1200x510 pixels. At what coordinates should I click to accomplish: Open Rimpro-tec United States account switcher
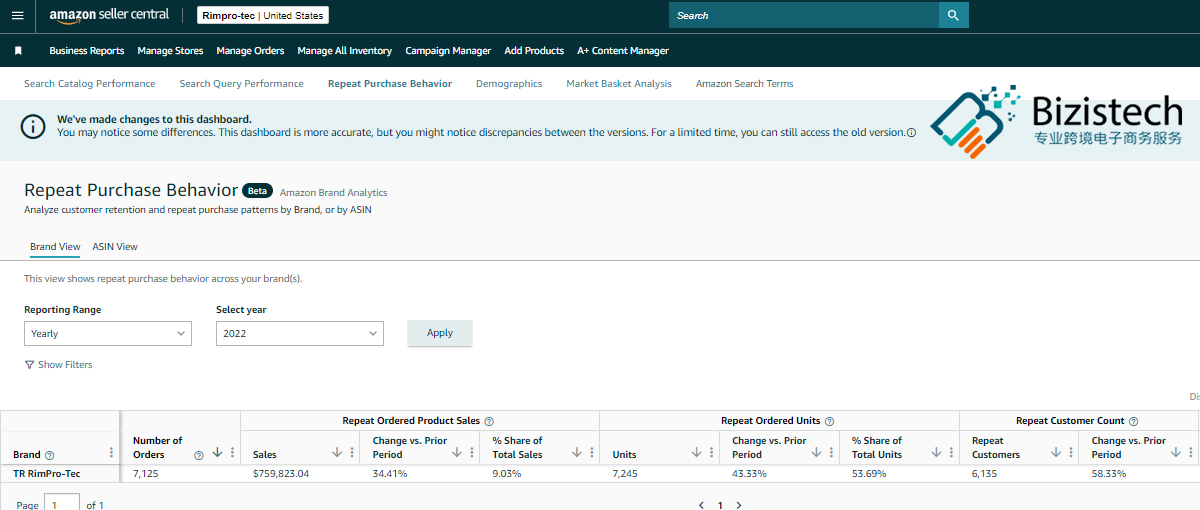[263, 16]
